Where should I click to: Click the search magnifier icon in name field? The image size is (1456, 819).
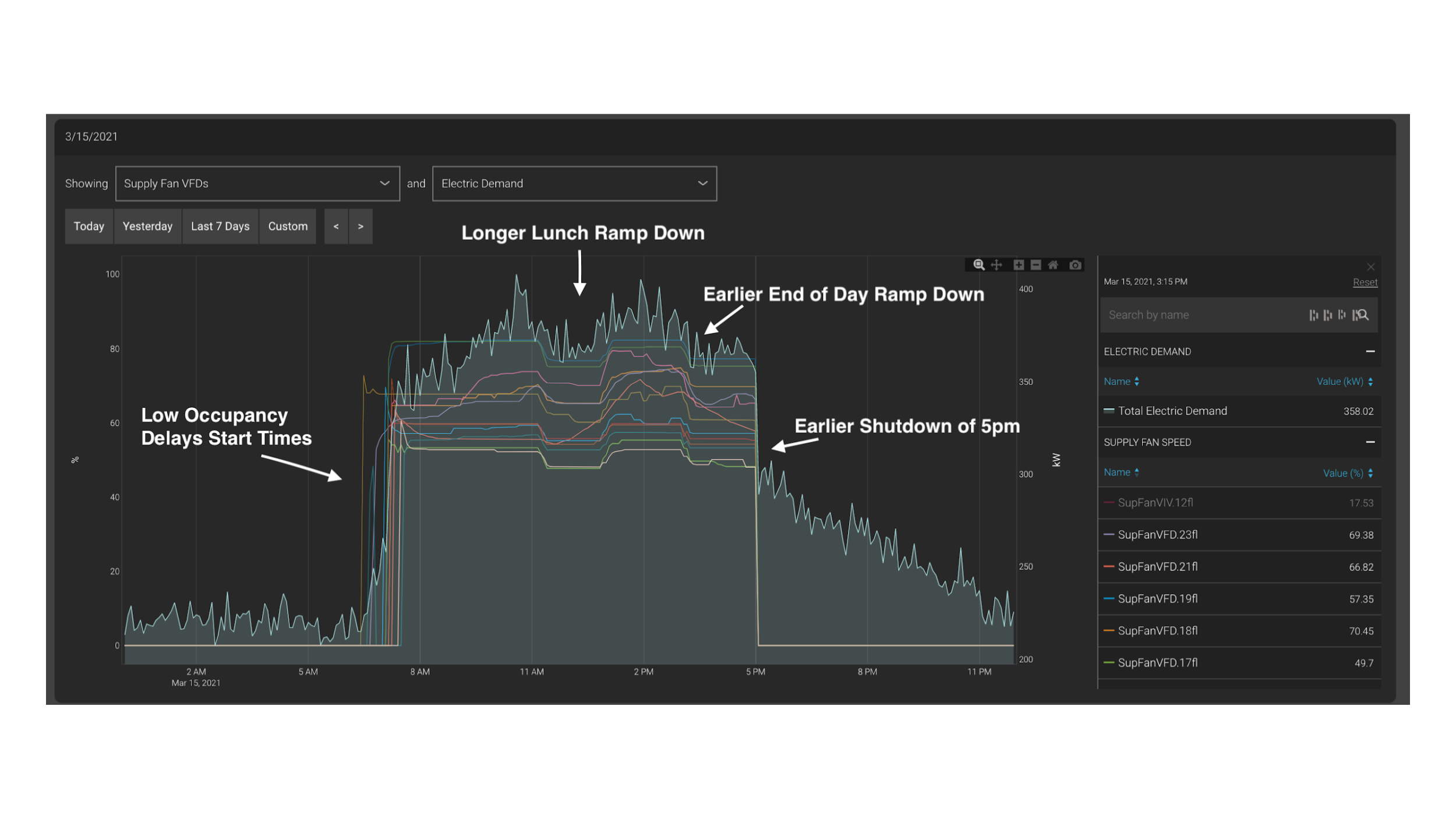click(1363, 315)
